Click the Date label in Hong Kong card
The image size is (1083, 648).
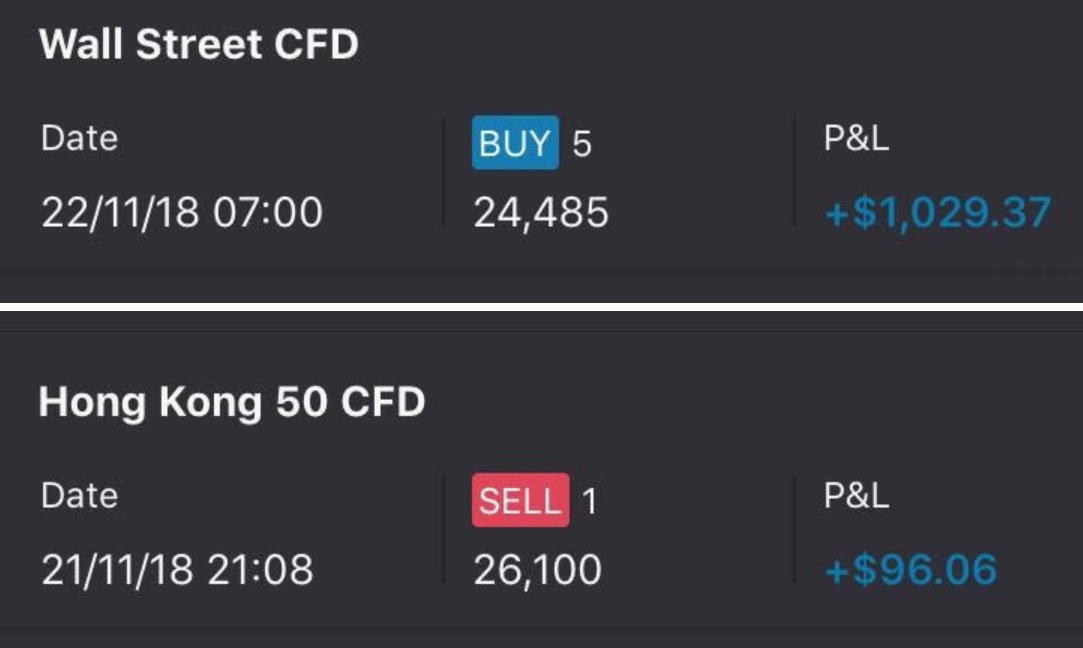(79, 495)
